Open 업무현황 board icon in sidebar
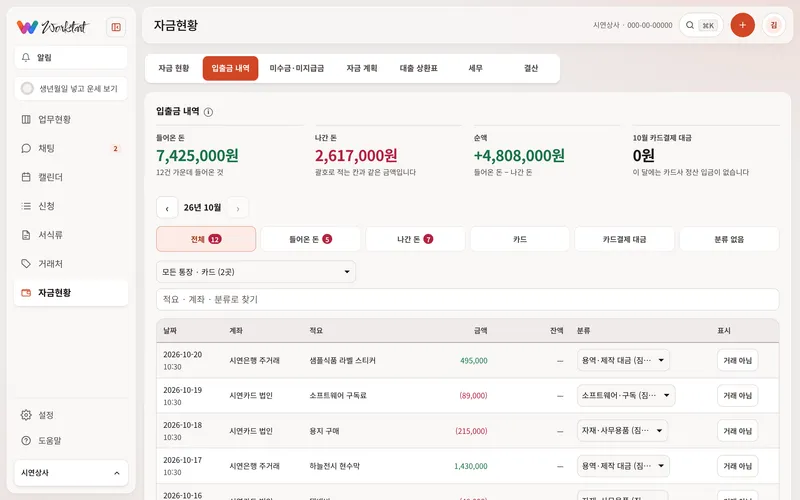 (x=26, y=119)
